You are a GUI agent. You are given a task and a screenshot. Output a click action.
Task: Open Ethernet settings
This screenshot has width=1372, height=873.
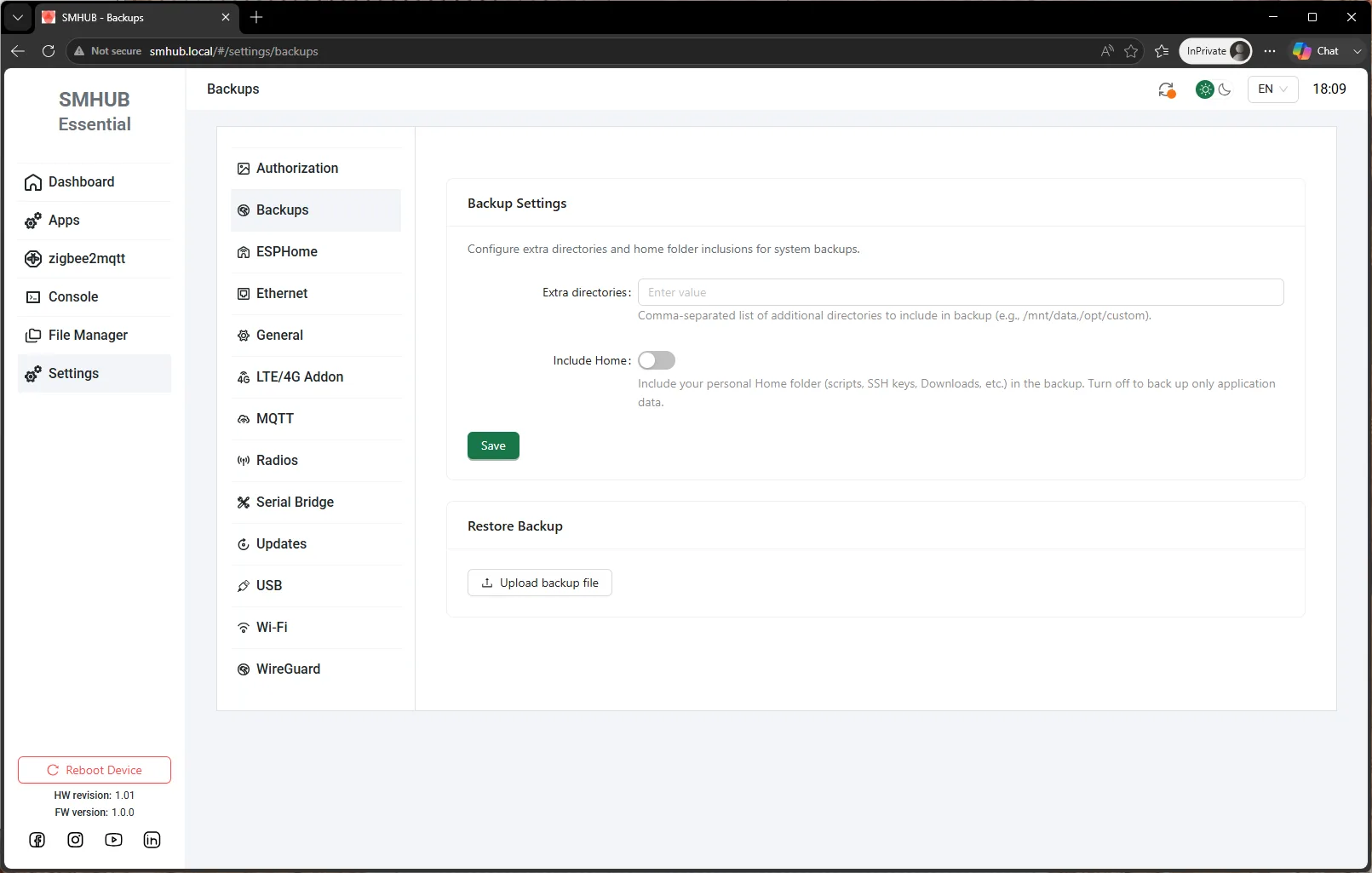click(x=316, y=294)
